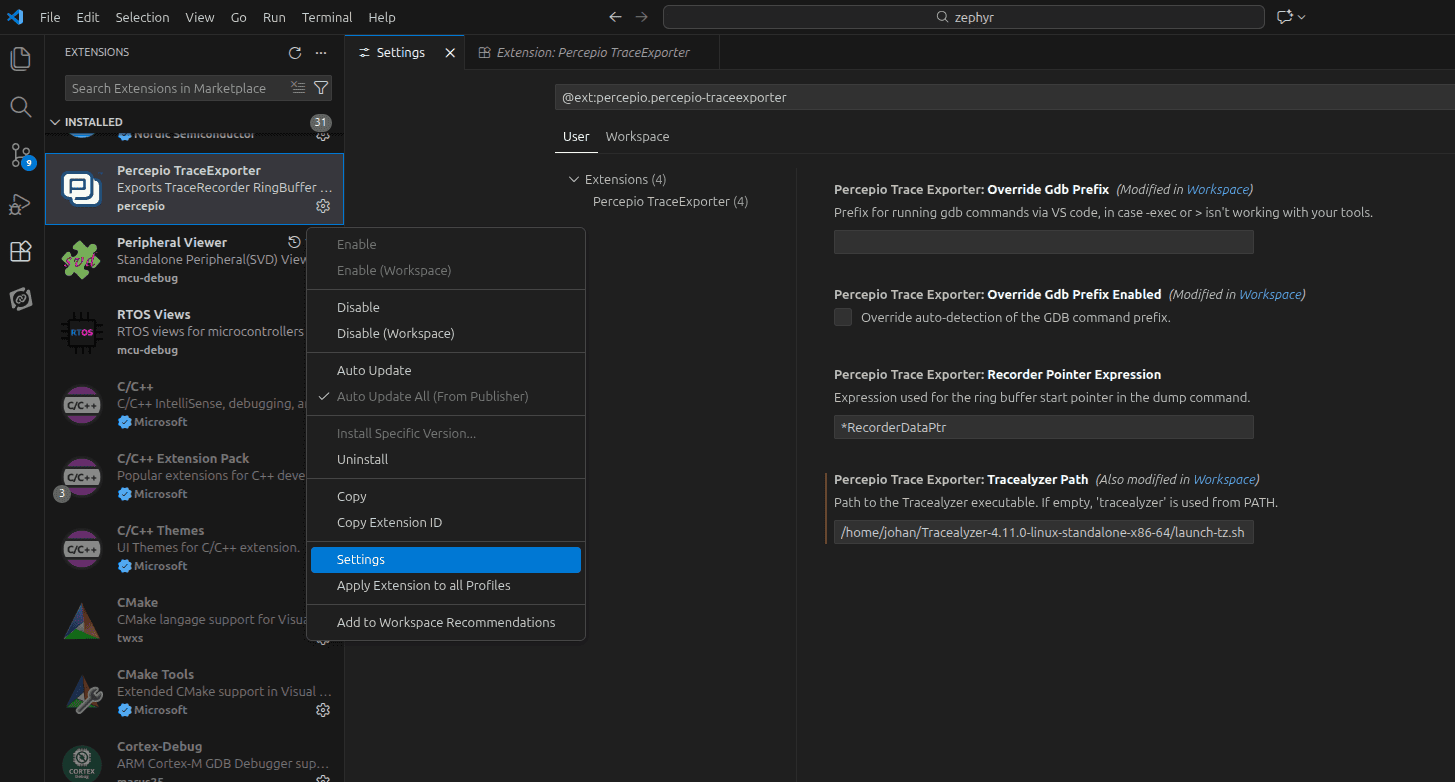Click the Recorder Pointer Expression input field
Screen dimensions: 1455x782
pyautogui.click(x=1043, y=427)
